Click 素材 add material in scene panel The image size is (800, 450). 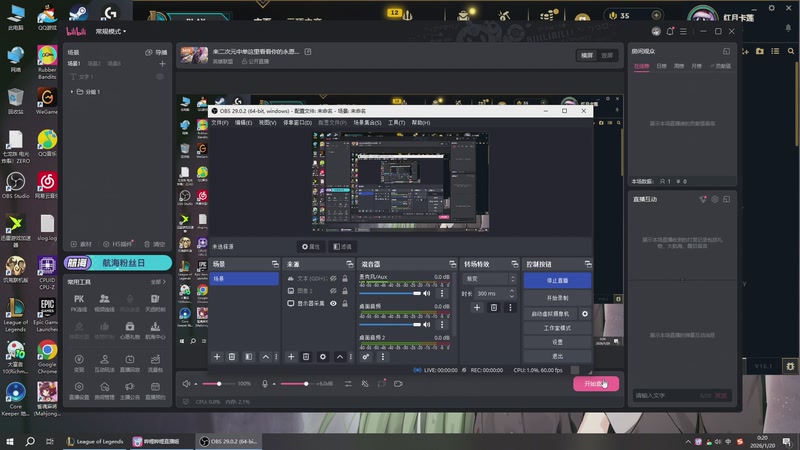tap(81, 244)
